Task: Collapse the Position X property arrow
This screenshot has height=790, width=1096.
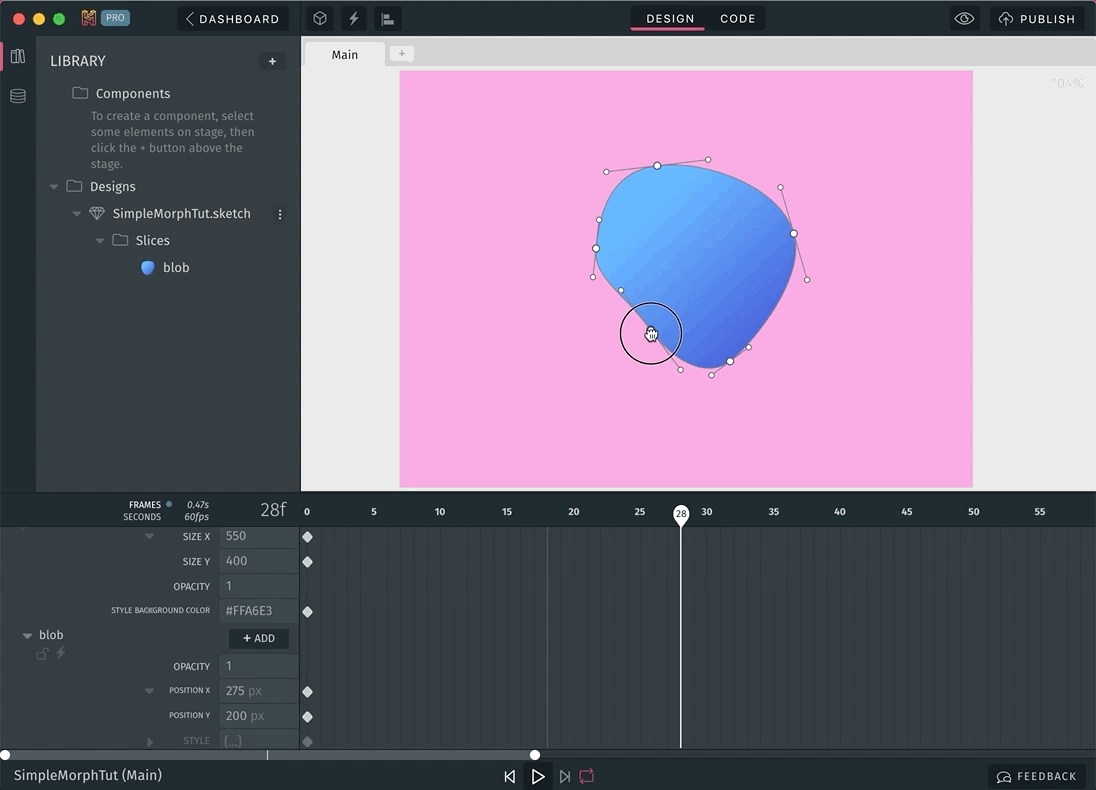Action: point(150,691)
